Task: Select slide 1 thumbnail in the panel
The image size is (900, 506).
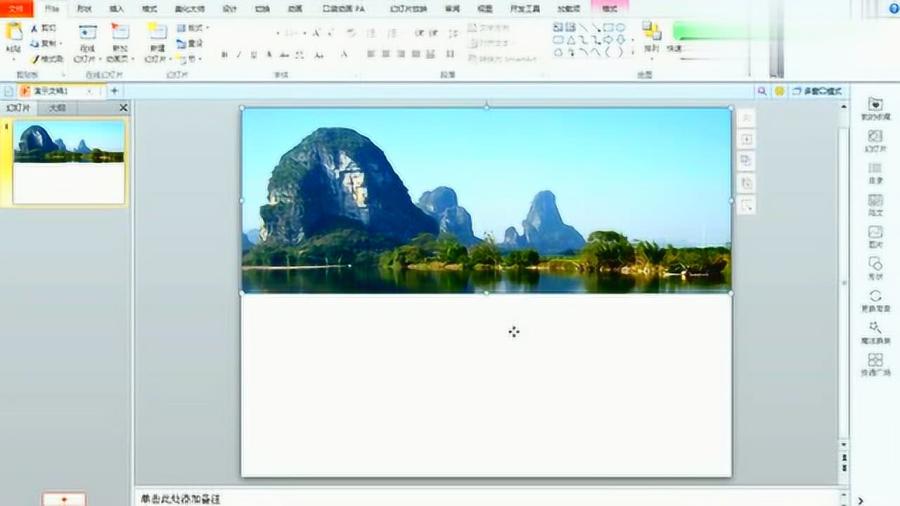Action: (x=69, y=162)
